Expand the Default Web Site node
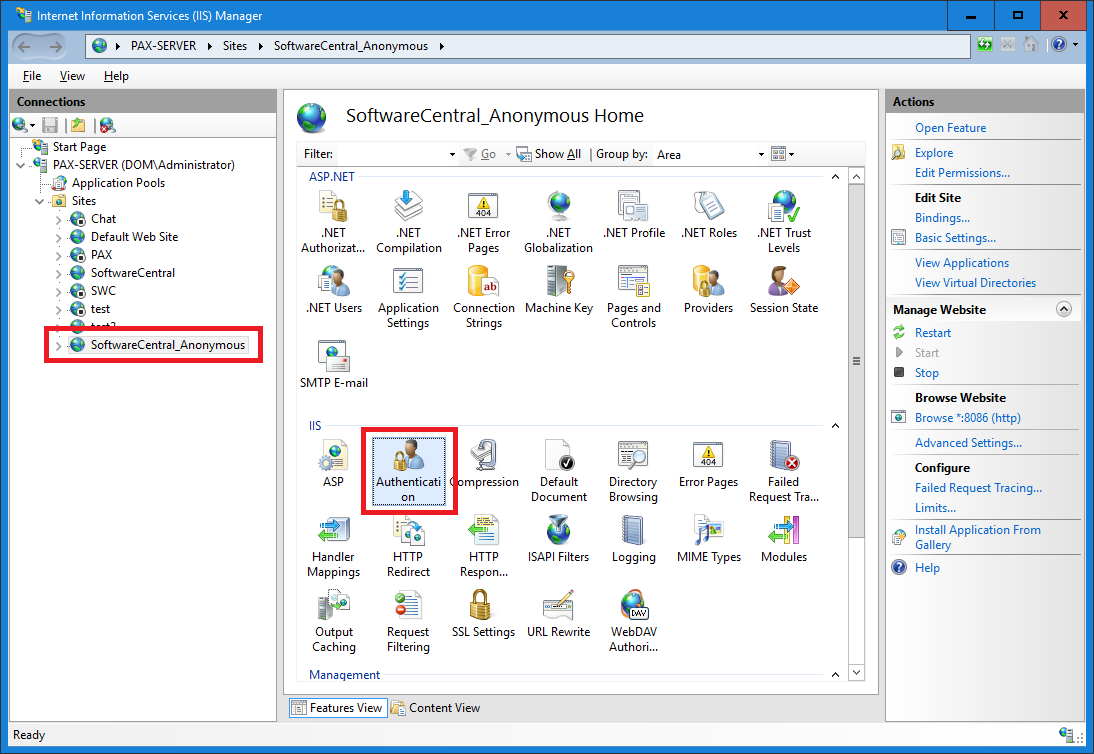Viewport: 1094px width, 754px height. [x=59, y=237]
